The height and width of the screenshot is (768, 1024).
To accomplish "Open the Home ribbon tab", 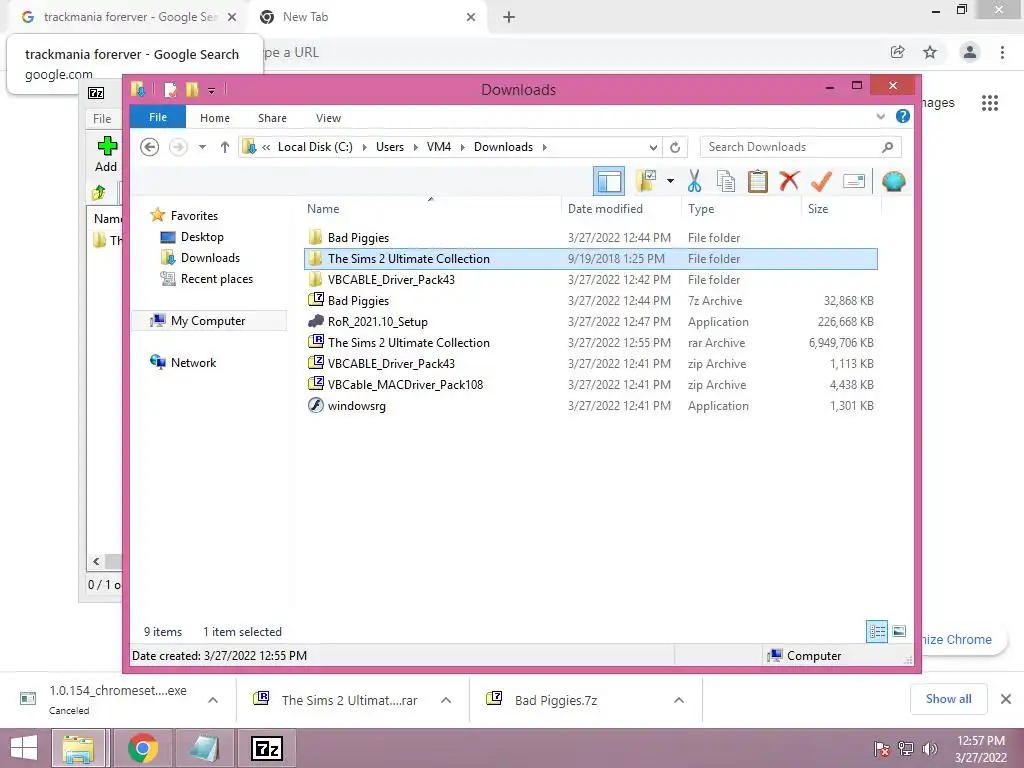I will pyautogui.click(x=215, y=118).
